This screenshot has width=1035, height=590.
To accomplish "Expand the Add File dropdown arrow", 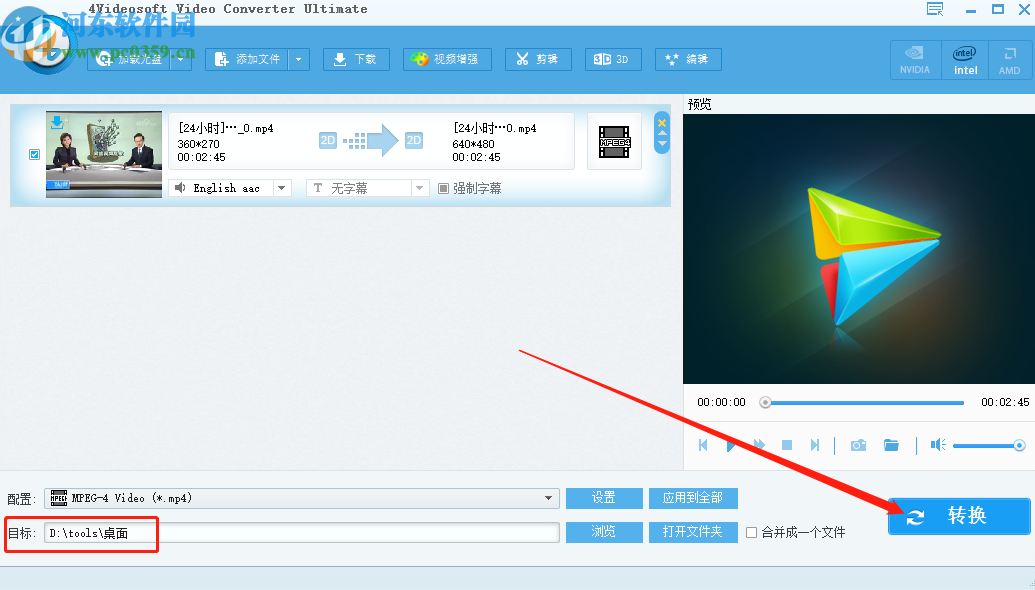I will [299, 59].
